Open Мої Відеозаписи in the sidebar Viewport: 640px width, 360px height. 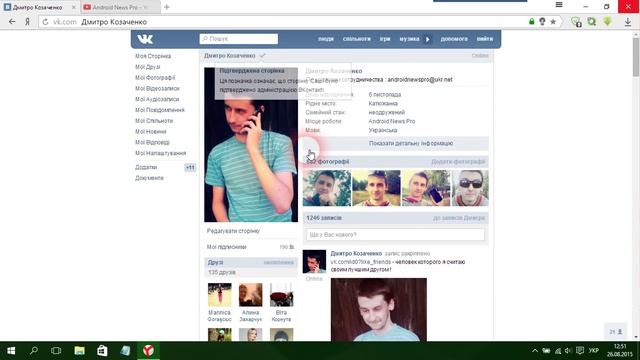157,88
